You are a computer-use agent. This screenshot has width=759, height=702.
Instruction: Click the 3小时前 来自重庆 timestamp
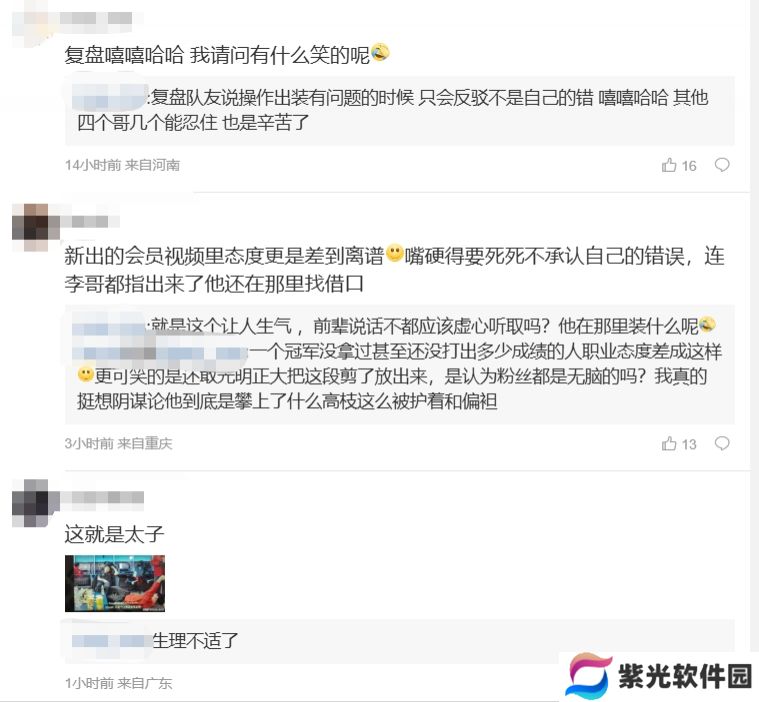pos(119,443)
